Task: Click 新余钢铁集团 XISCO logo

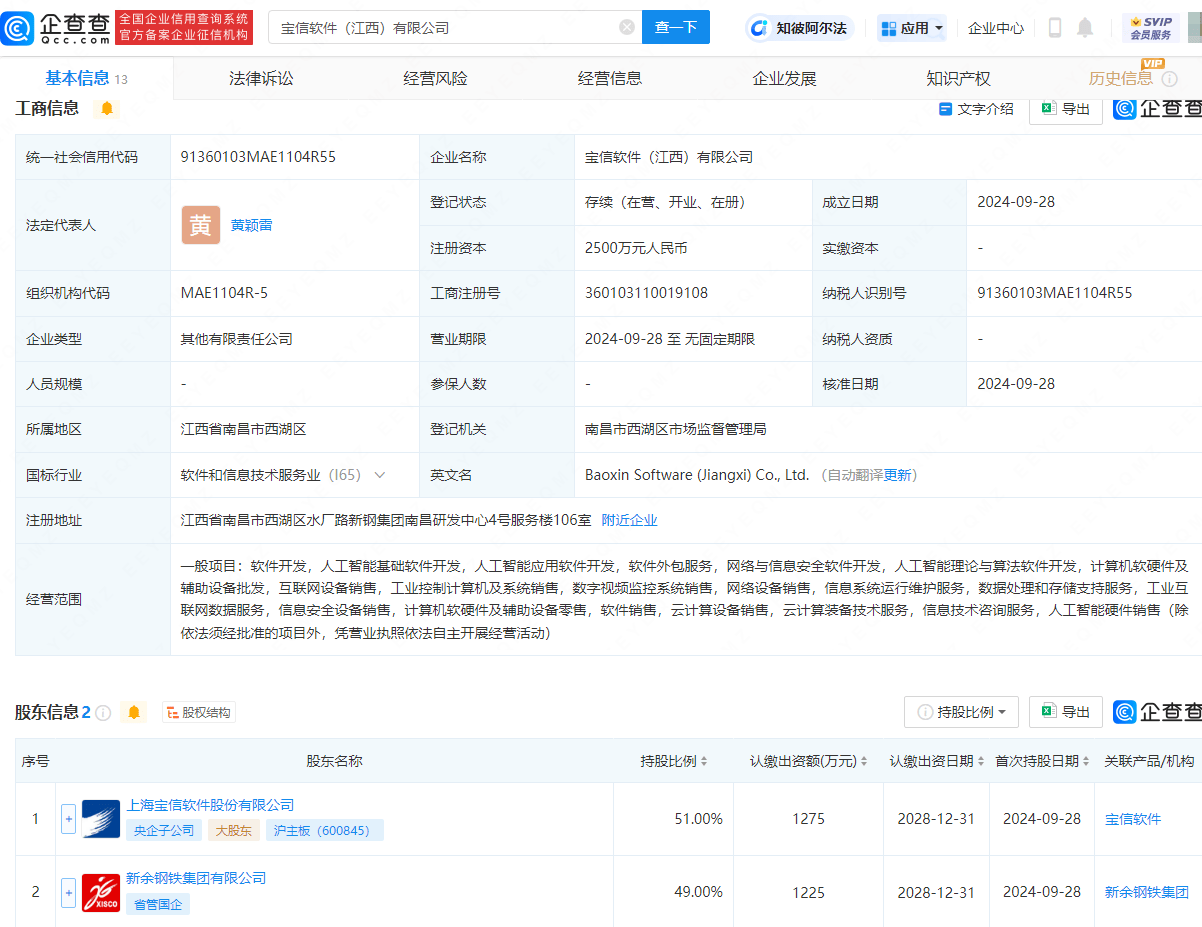Action: (x=101, y=892)
